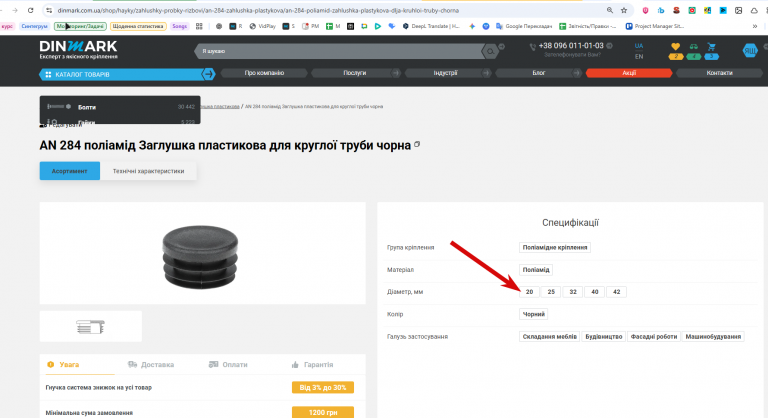Switch to 'Технічні характеристики' tab
The image size is (768, 418).
[148, 171]
